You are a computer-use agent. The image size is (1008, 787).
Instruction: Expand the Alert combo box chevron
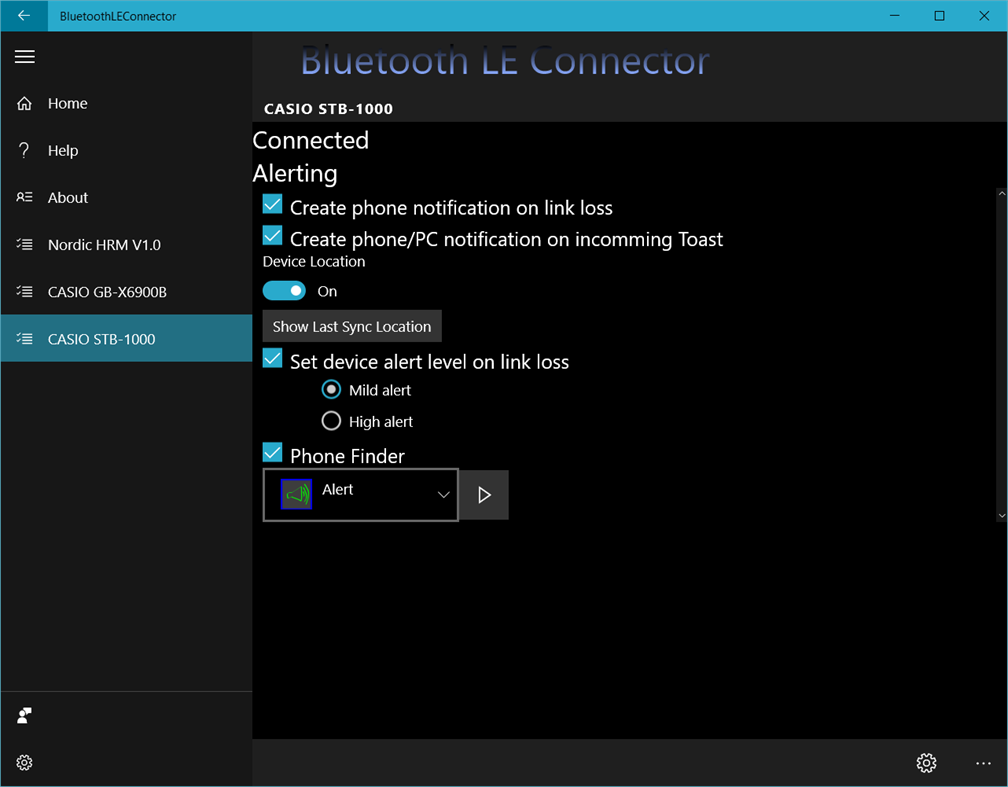click(x=443, y=494)
